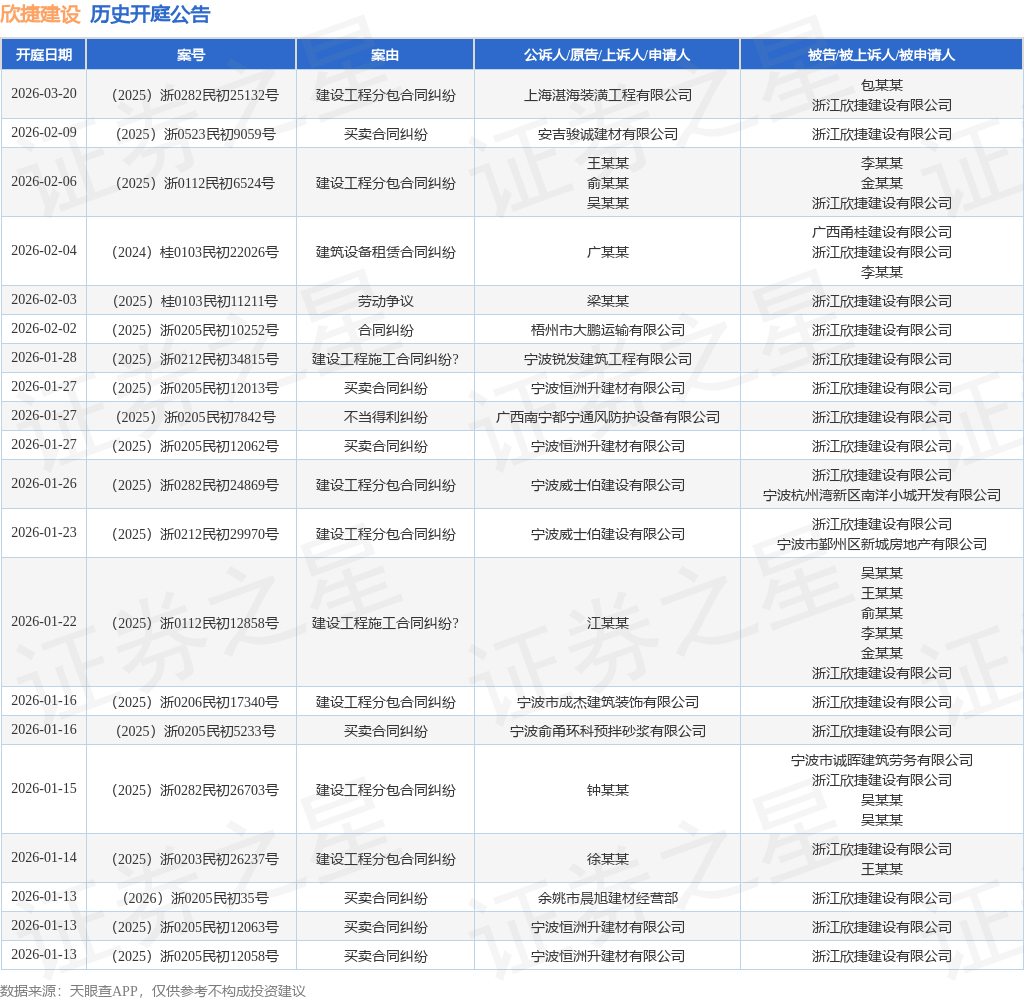Click plaintiff 广西南宁都宁通风防护设备有限公司
This screenshot has height=1000, width=1024.
tap(607, 417)
